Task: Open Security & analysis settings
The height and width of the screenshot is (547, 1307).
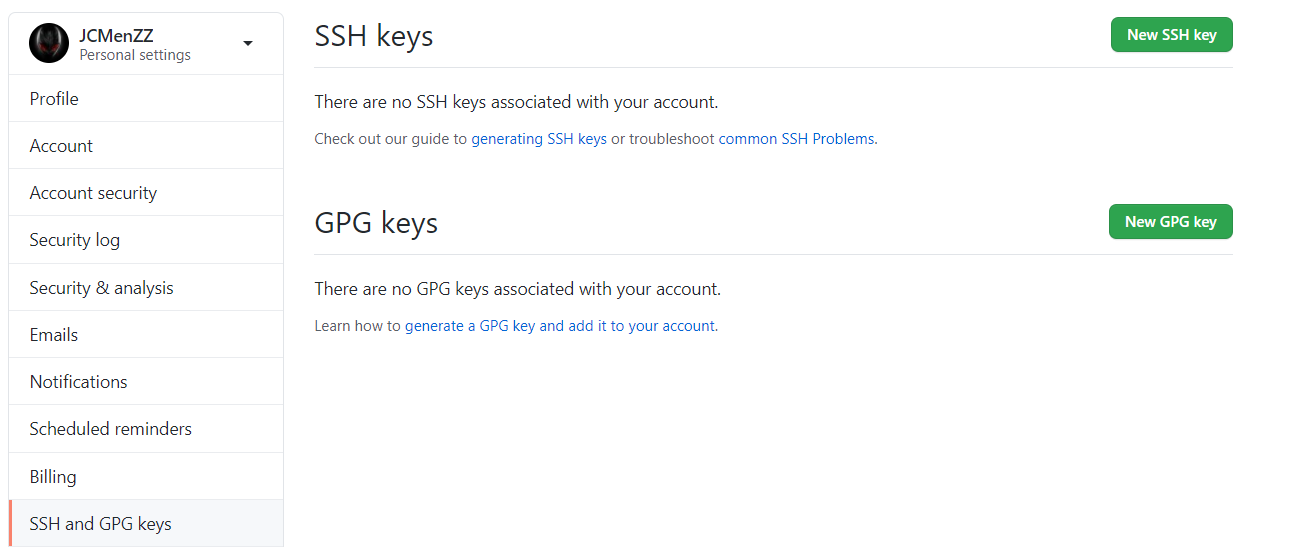Action: pyautogui.click(x=101, y=288)
